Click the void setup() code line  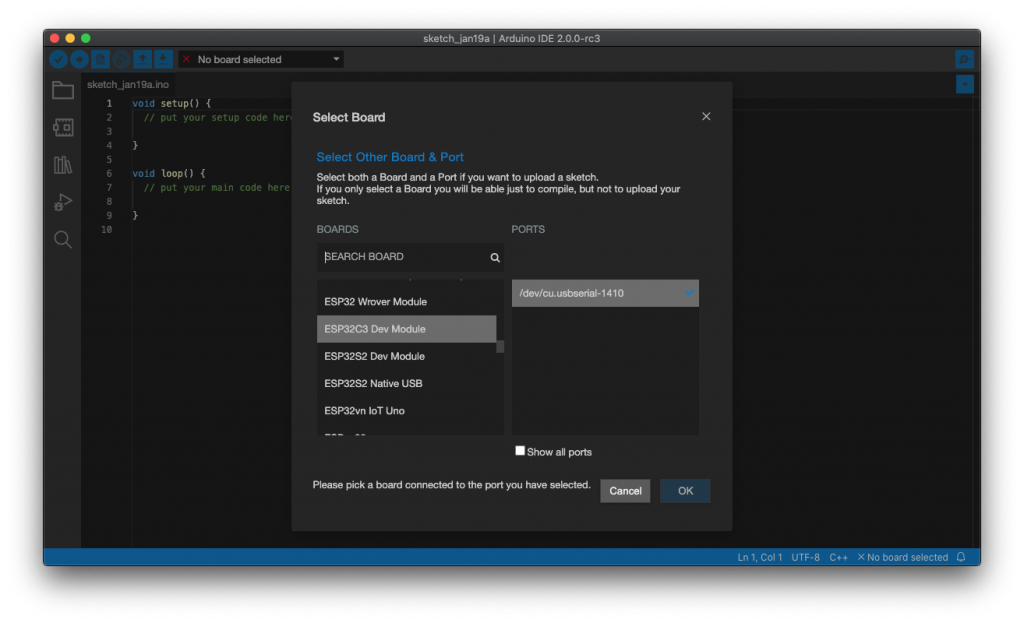[172, 103]
